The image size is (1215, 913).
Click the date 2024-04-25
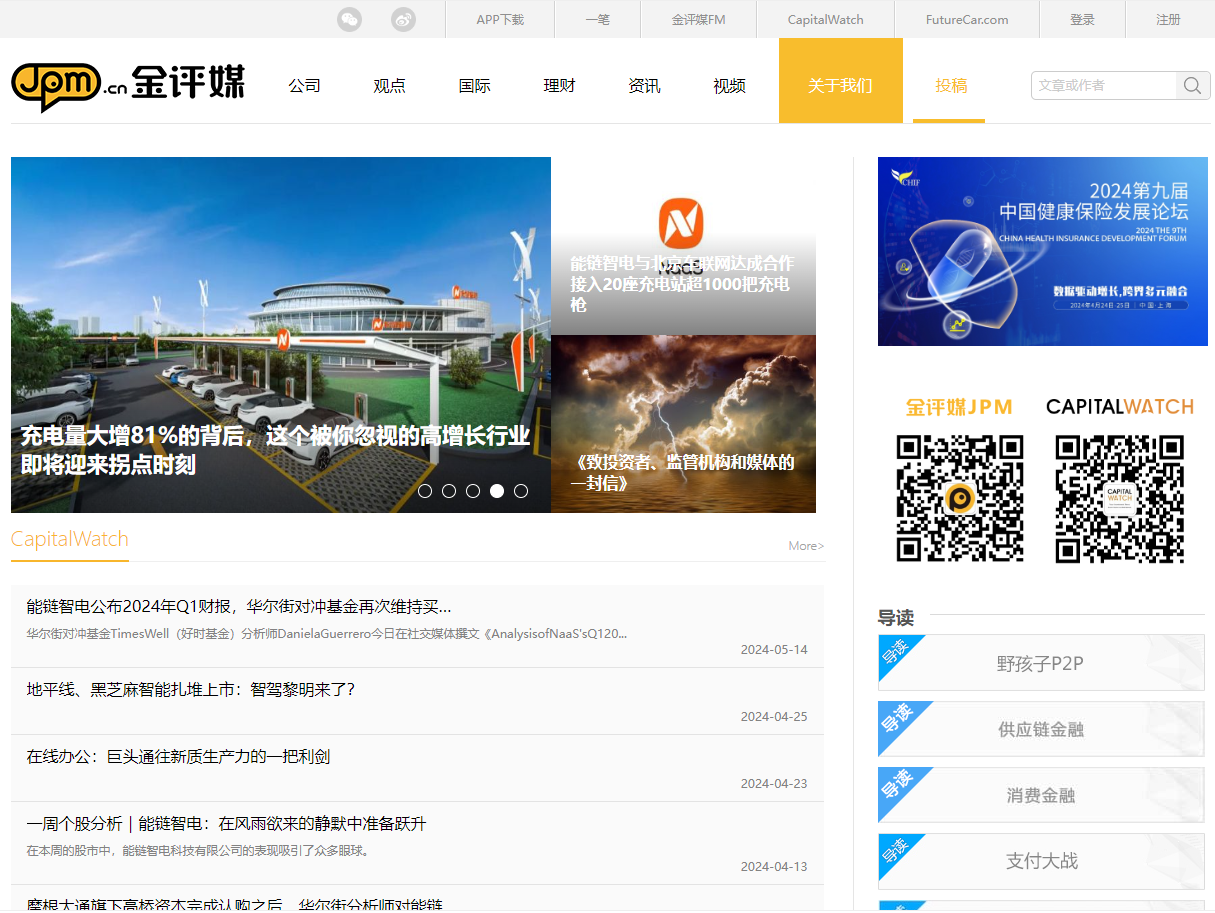coord(774,717)
